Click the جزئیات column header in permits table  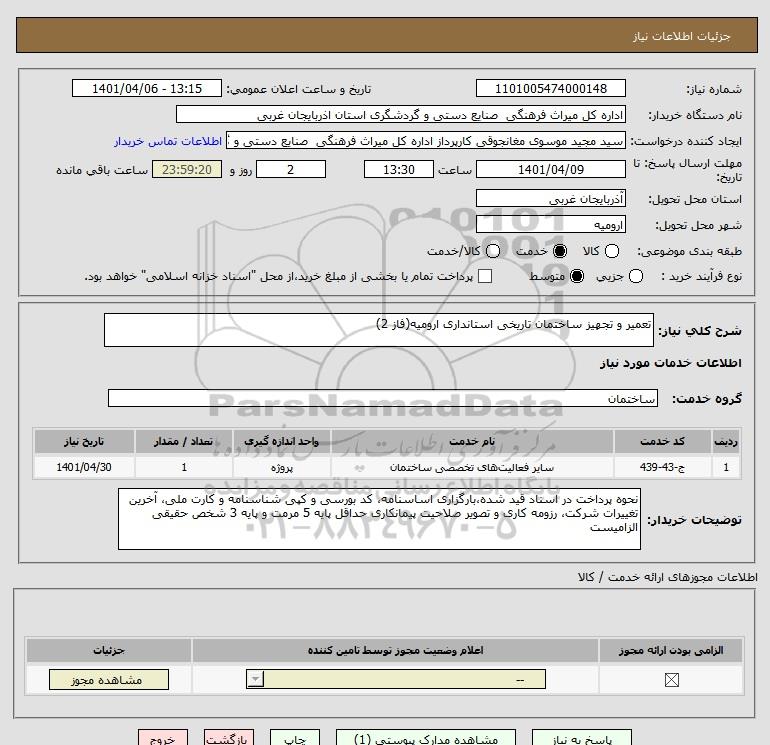coord(109,650)
